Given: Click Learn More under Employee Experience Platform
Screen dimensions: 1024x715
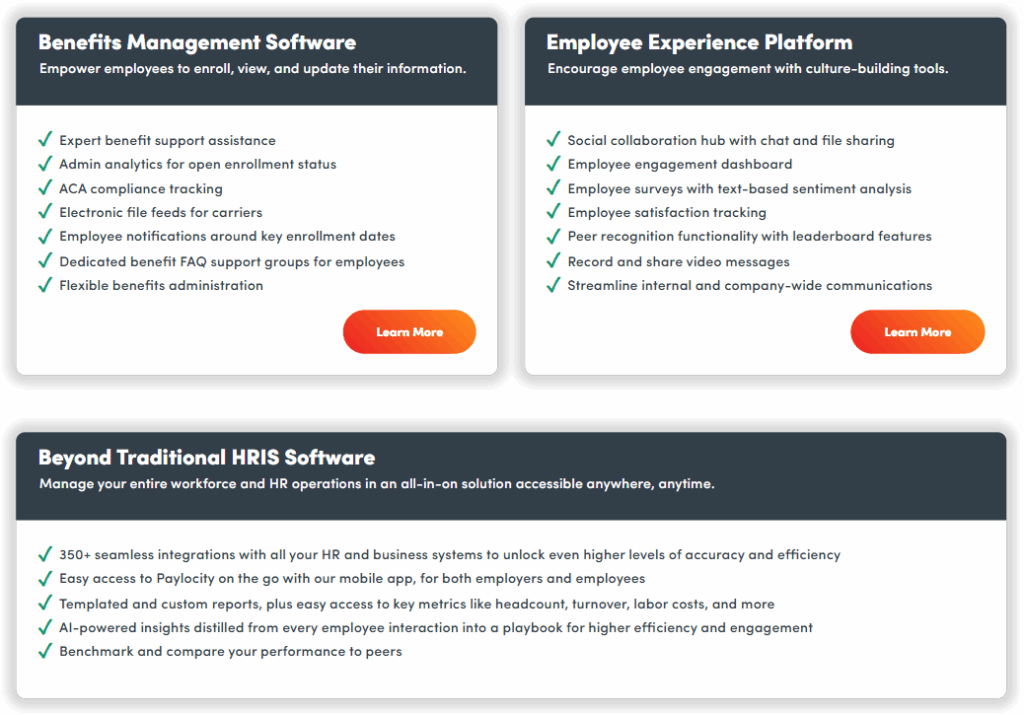Looking at the screenshot, I should coord(918,332).
